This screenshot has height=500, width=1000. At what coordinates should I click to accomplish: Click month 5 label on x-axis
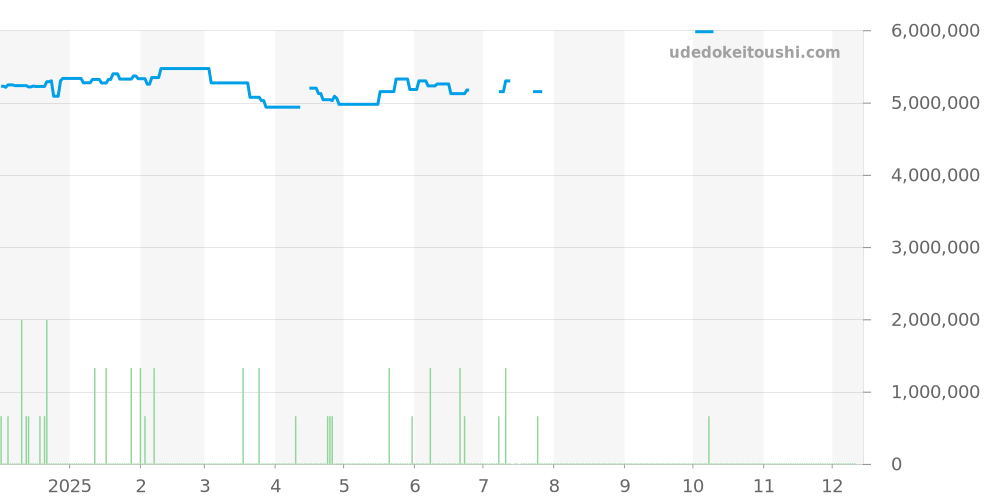pyautogui.click(x=344, y=486)
